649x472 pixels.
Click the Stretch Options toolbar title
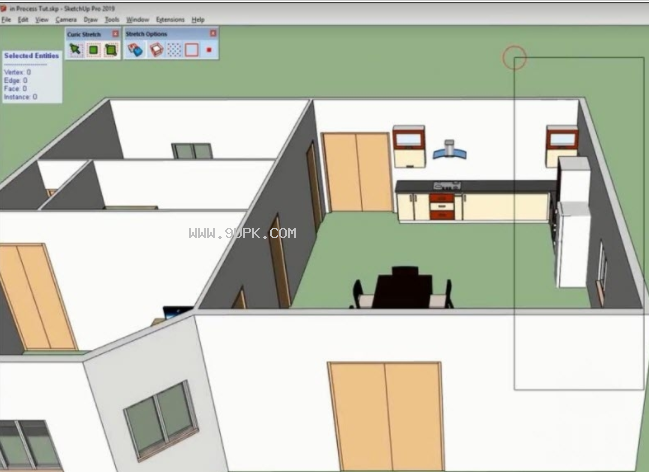coord(147,34)
